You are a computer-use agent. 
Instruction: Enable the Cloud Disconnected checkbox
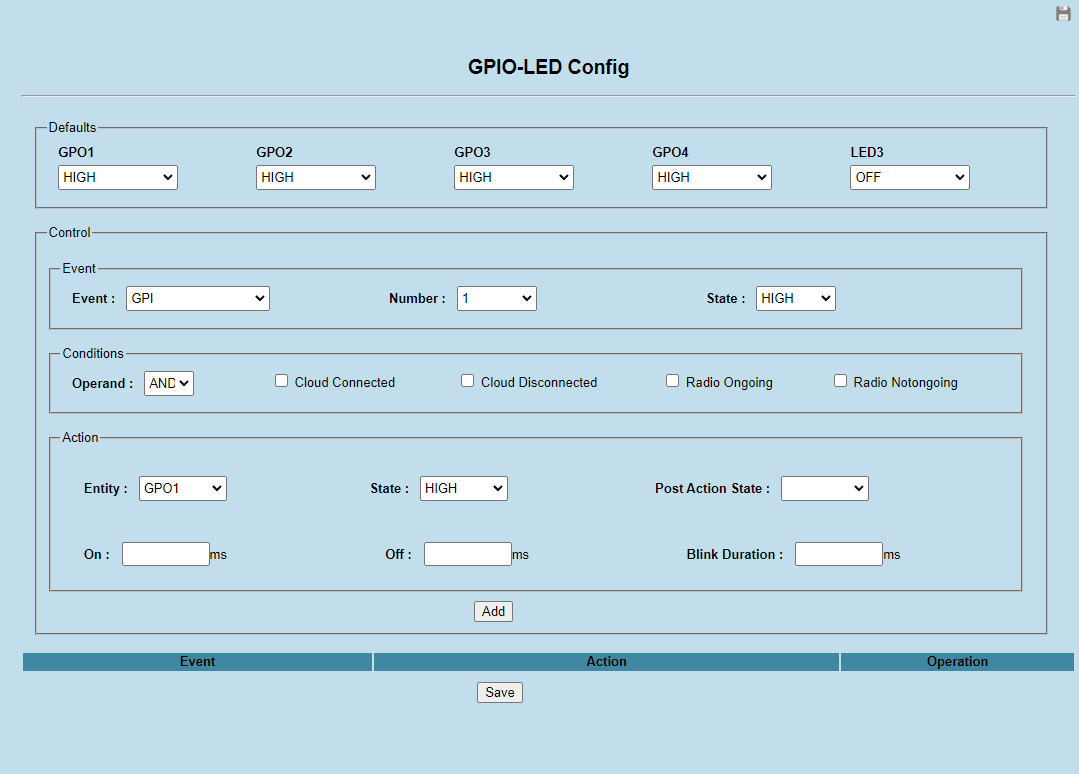467,380
